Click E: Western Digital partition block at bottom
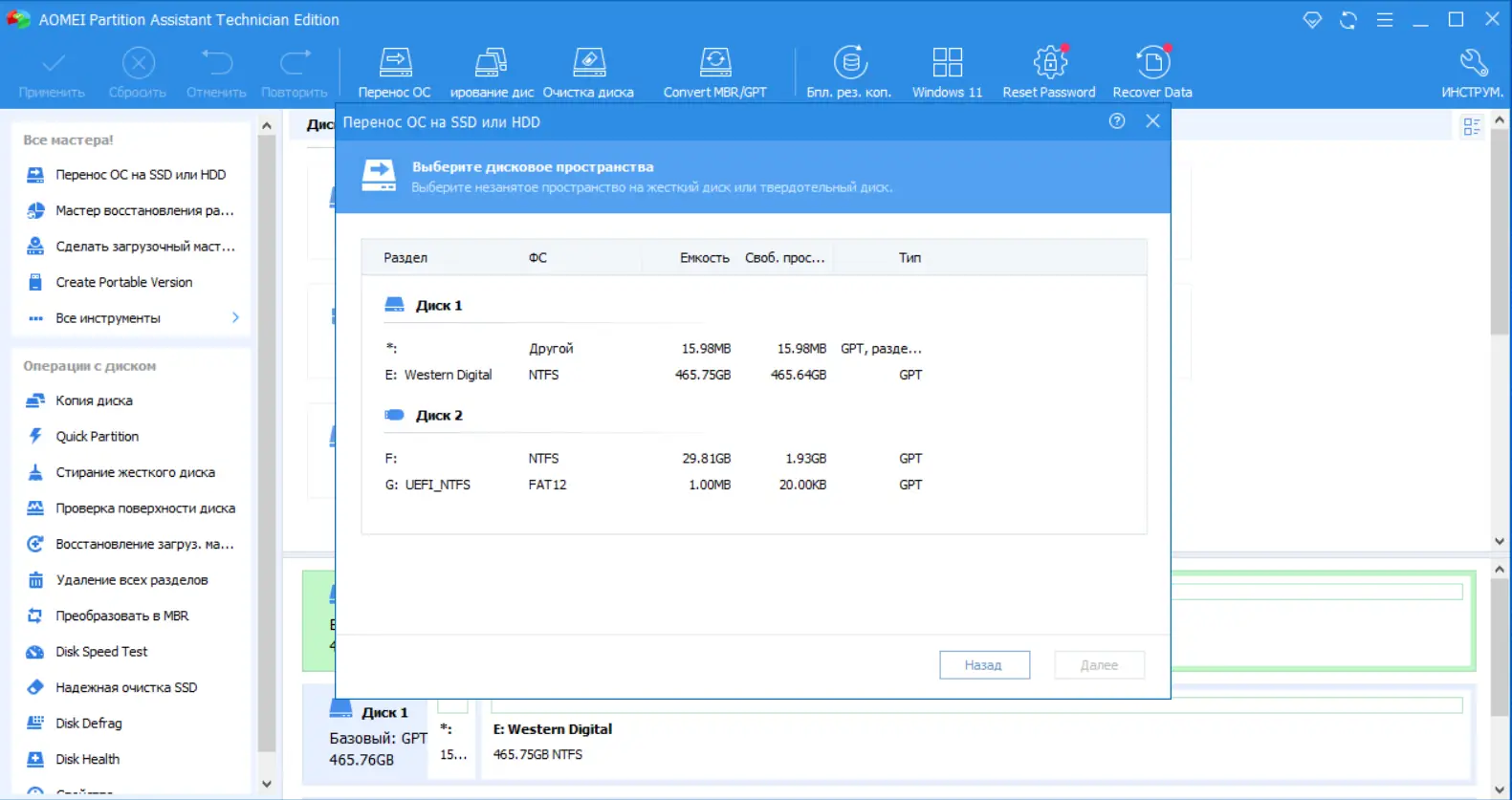Viewport: 1512px width, 800px height. coord(975,738)
